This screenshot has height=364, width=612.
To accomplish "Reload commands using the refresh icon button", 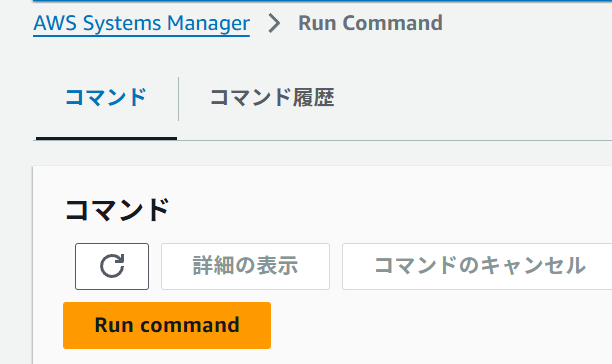I will coord(112,266).
